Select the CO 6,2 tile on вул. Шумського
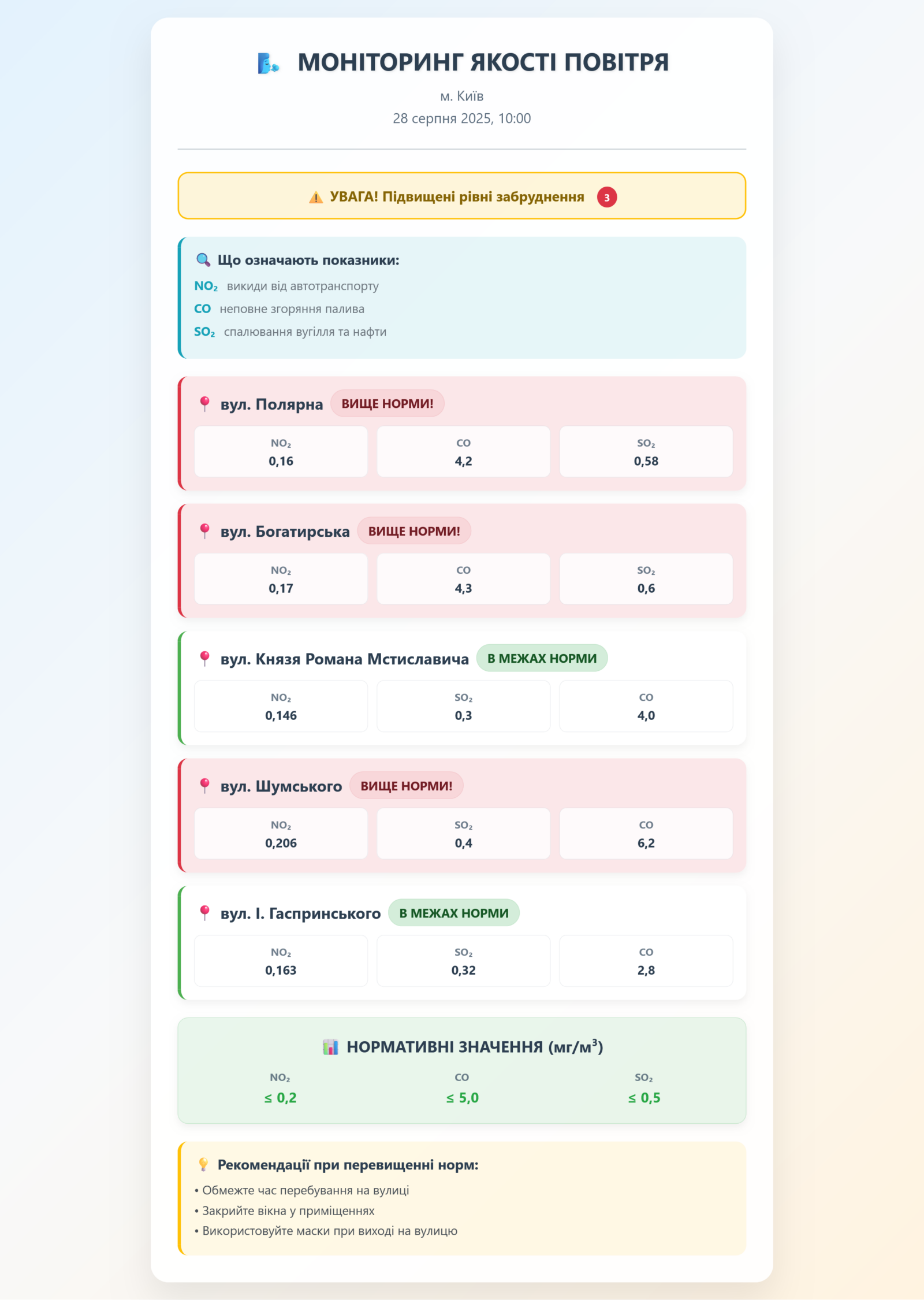The height and width of the screenshot is (1300, 924). [646, 834]
